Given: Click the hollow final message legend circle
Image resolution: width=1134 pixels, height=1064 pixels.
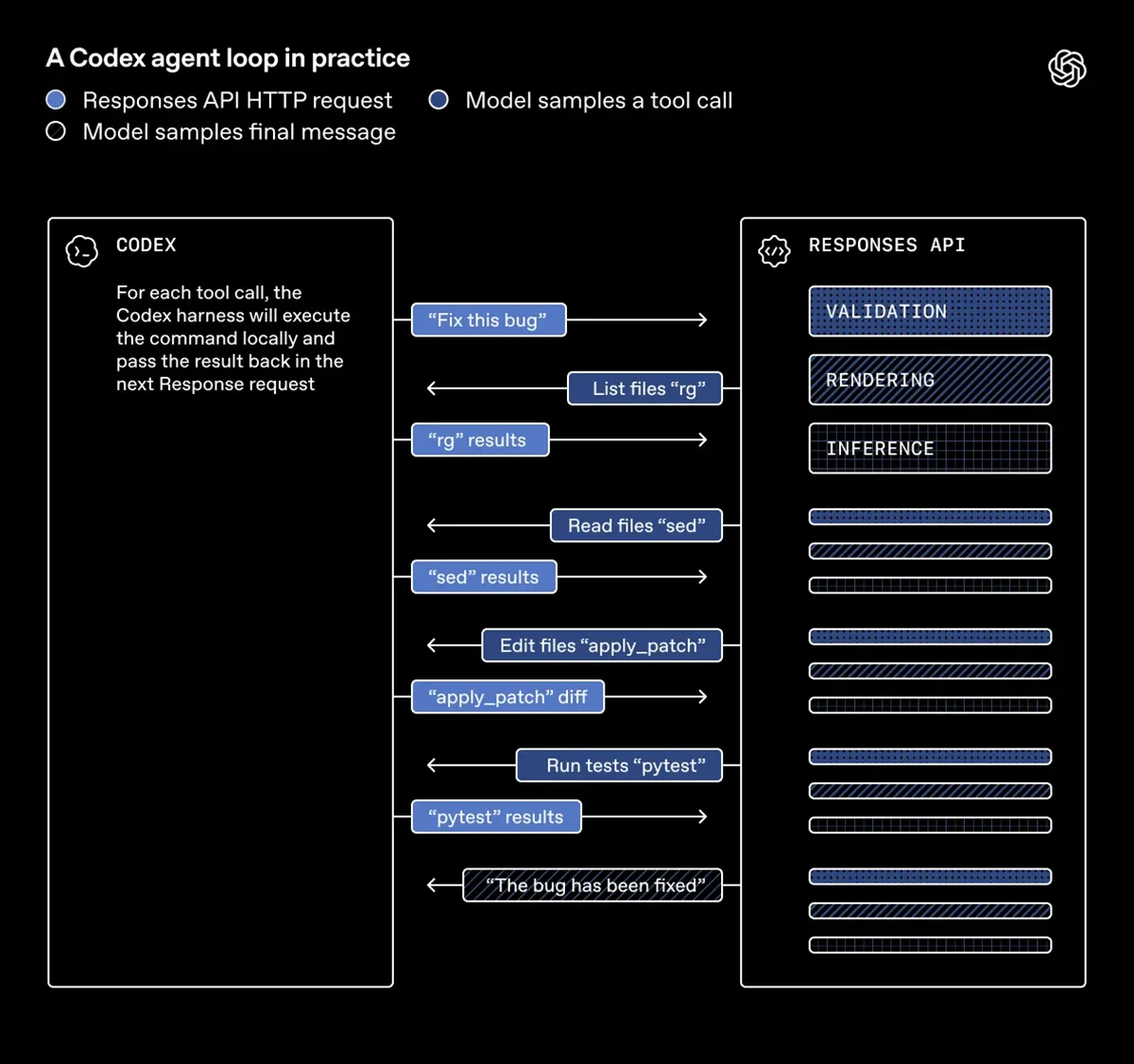Looking at the screenshot, I should coord(57,131).
